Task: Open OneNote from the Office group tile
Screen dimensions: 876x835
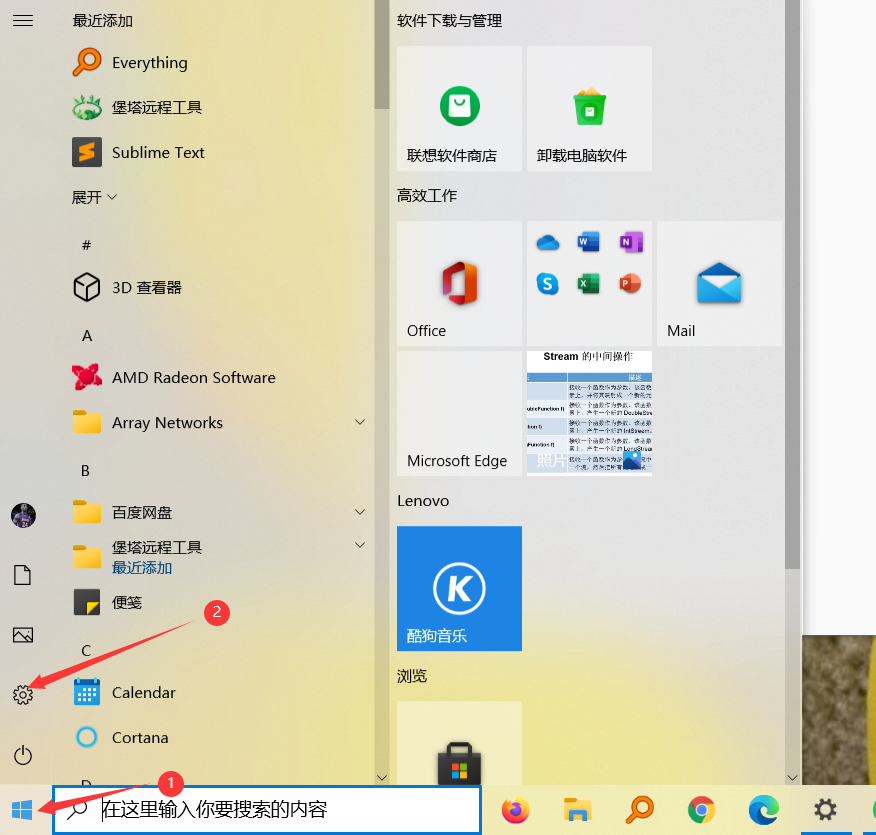Action: (631, 242)
